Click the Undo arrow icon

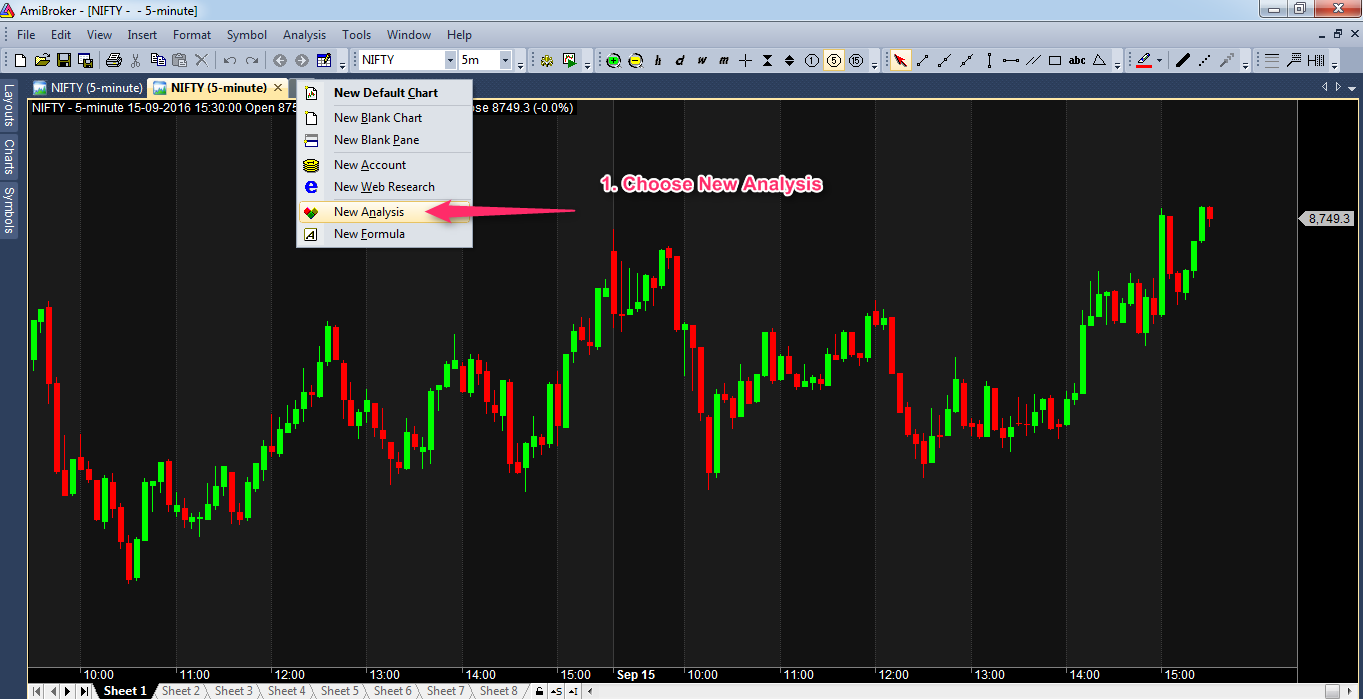coord(229,60)
